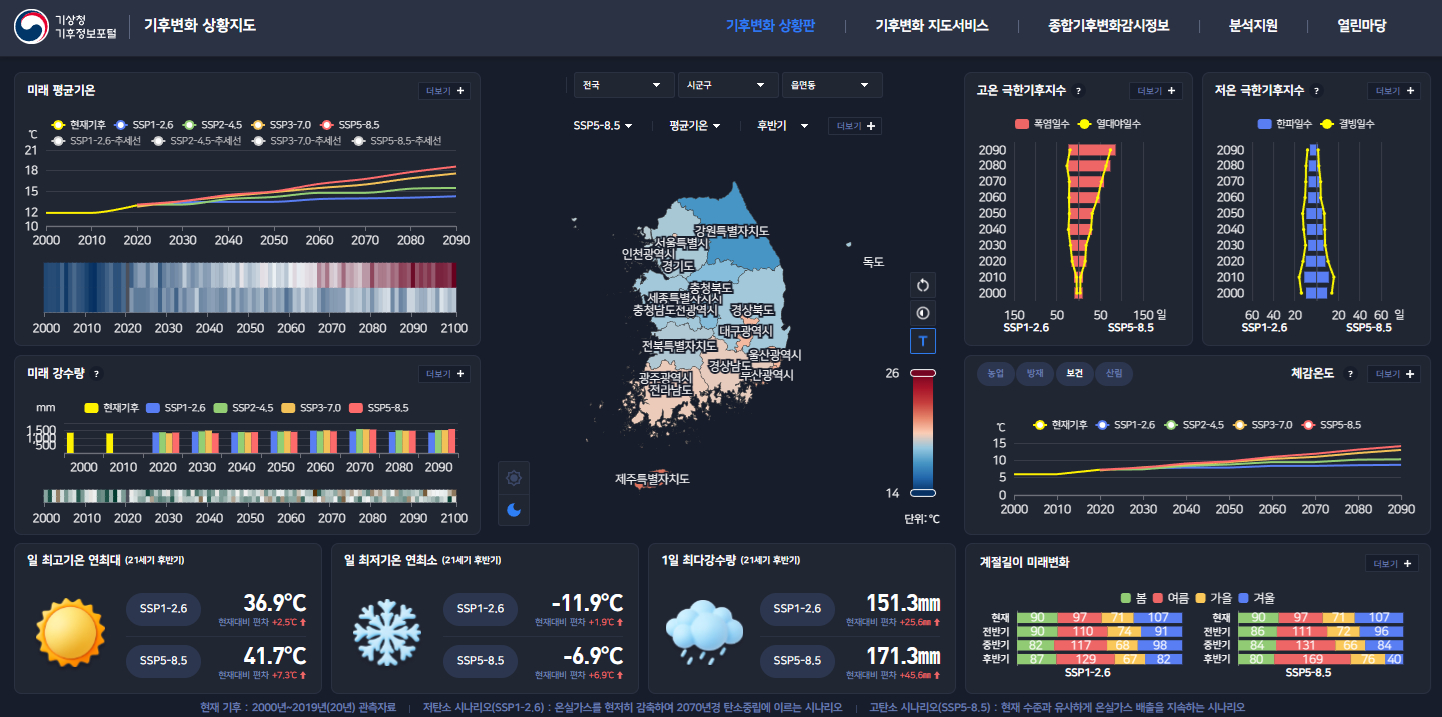The image size is (1442, 717).
Task: Switch to light mode sun icon
Action: 514,478
